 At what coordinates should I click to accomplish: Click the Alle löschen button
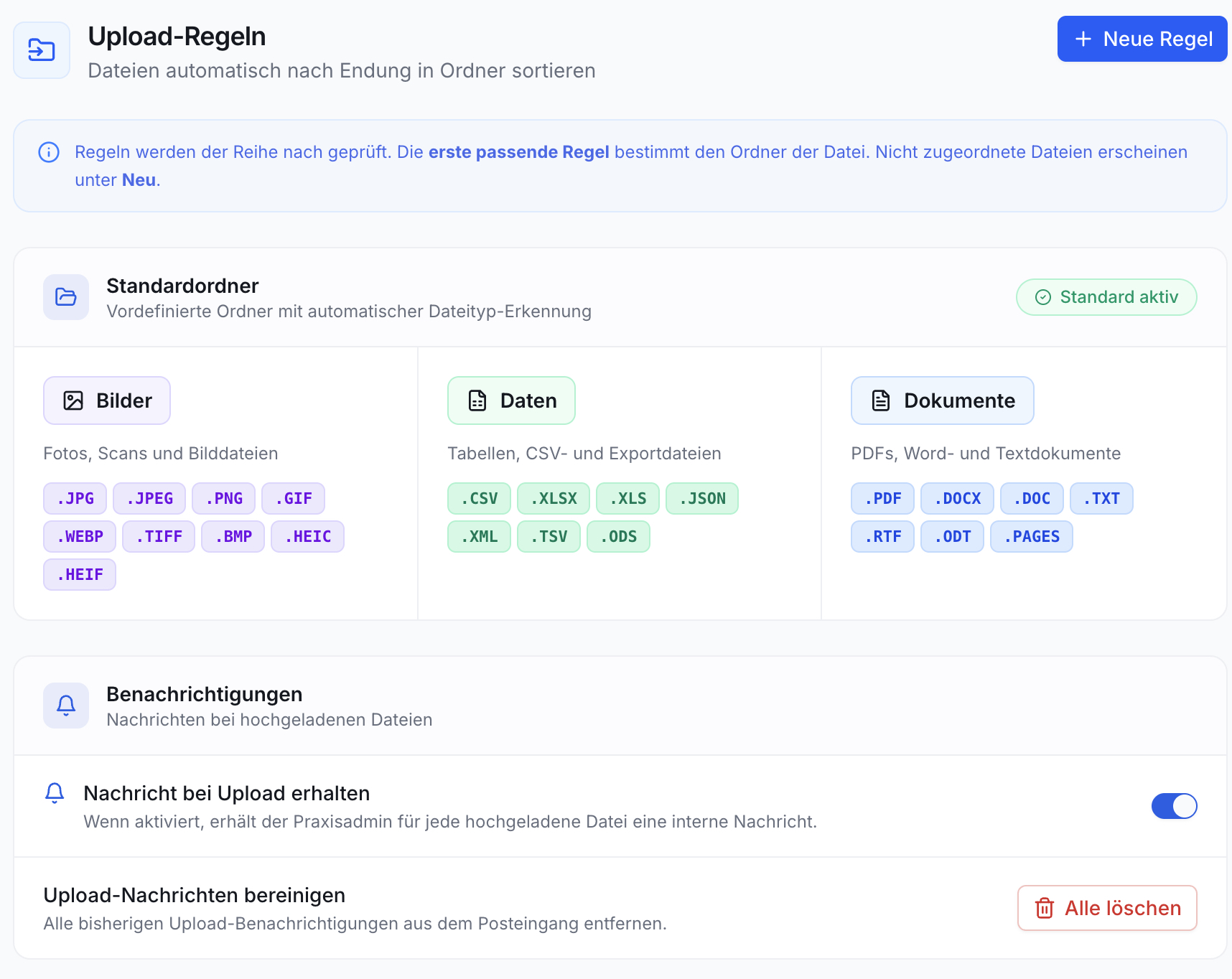coord(1107,908)
